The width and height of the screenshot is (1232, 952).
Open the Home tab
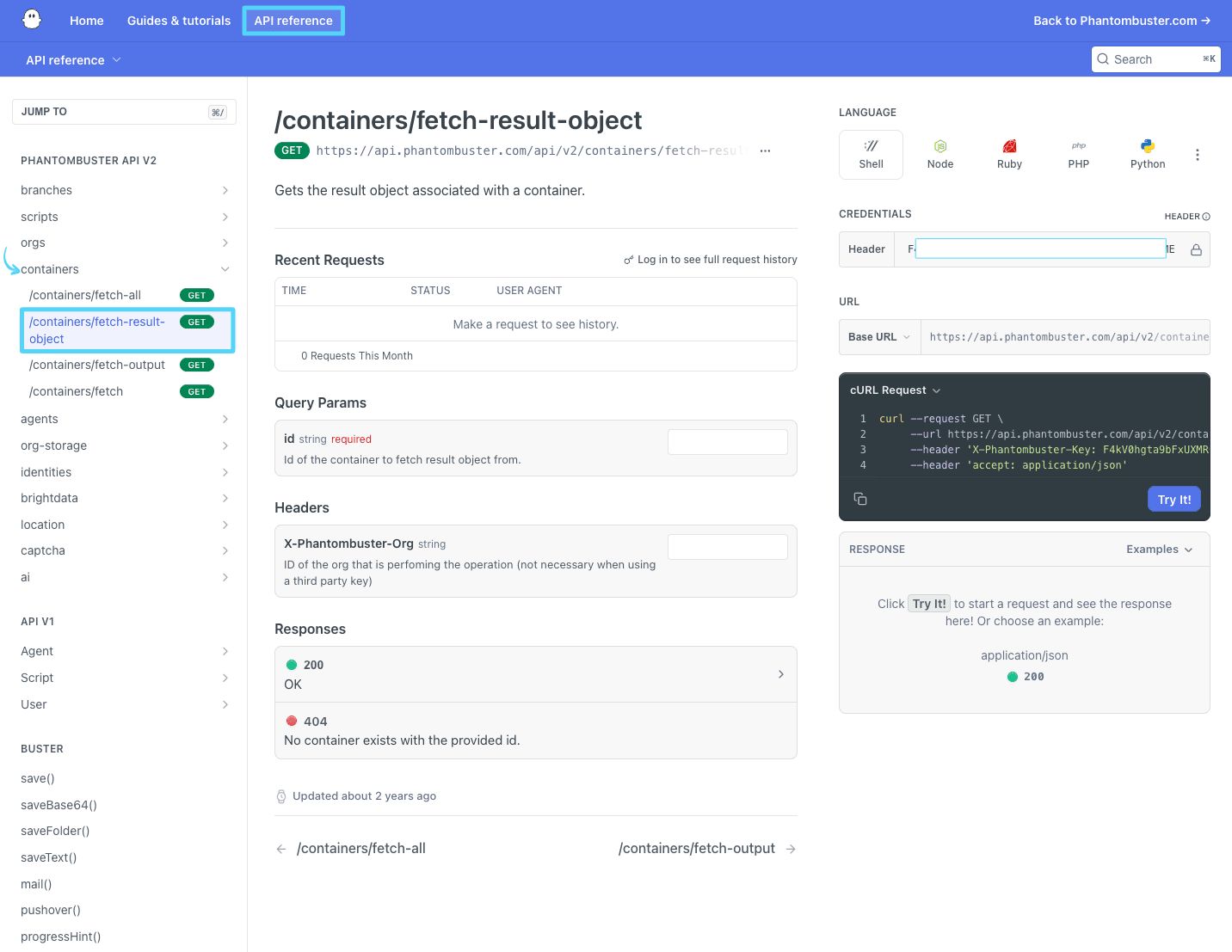click(86, 21)
